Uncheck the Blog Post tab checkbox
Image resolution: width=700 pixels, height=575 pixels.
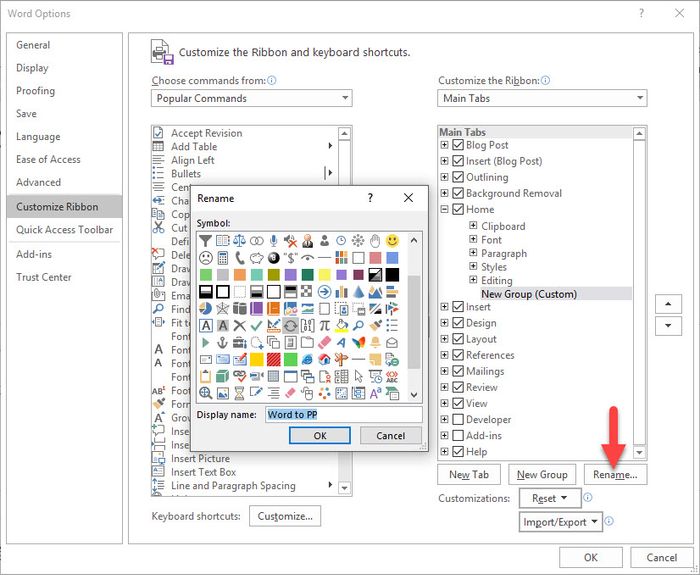click(x=458, y=145)
